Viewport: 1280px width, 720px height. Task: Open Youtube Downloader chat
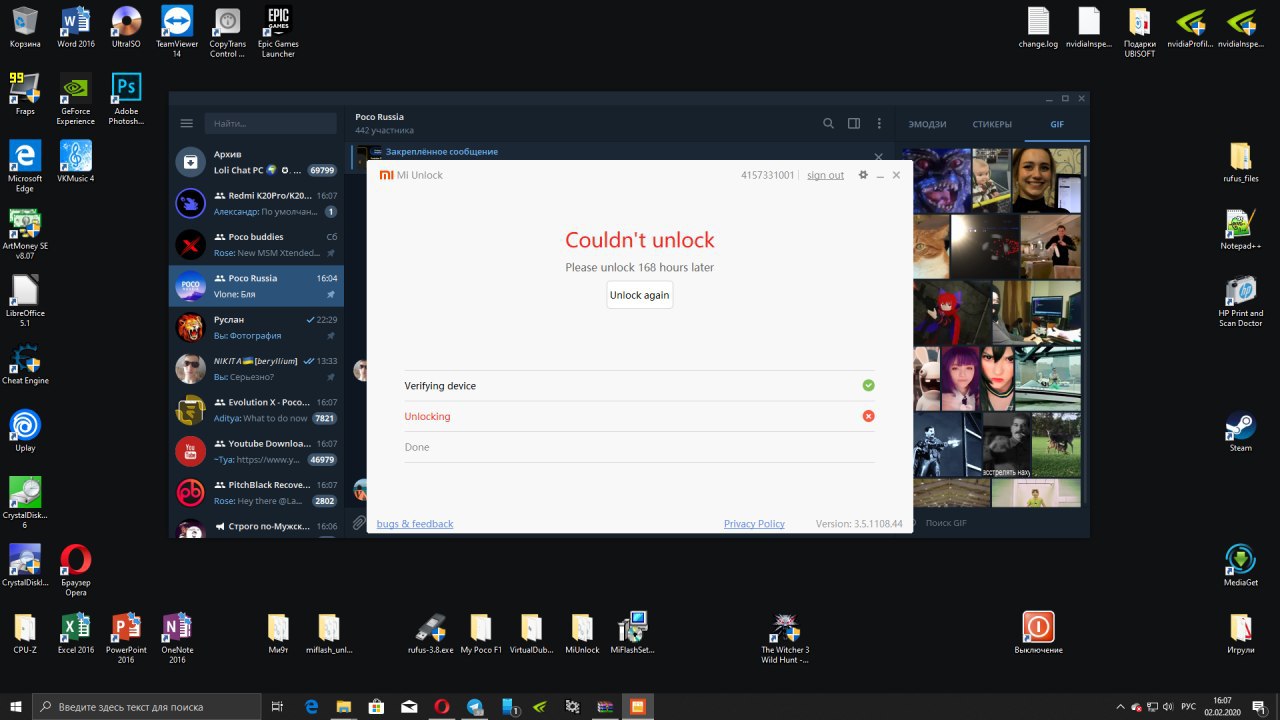coord(257,451)
